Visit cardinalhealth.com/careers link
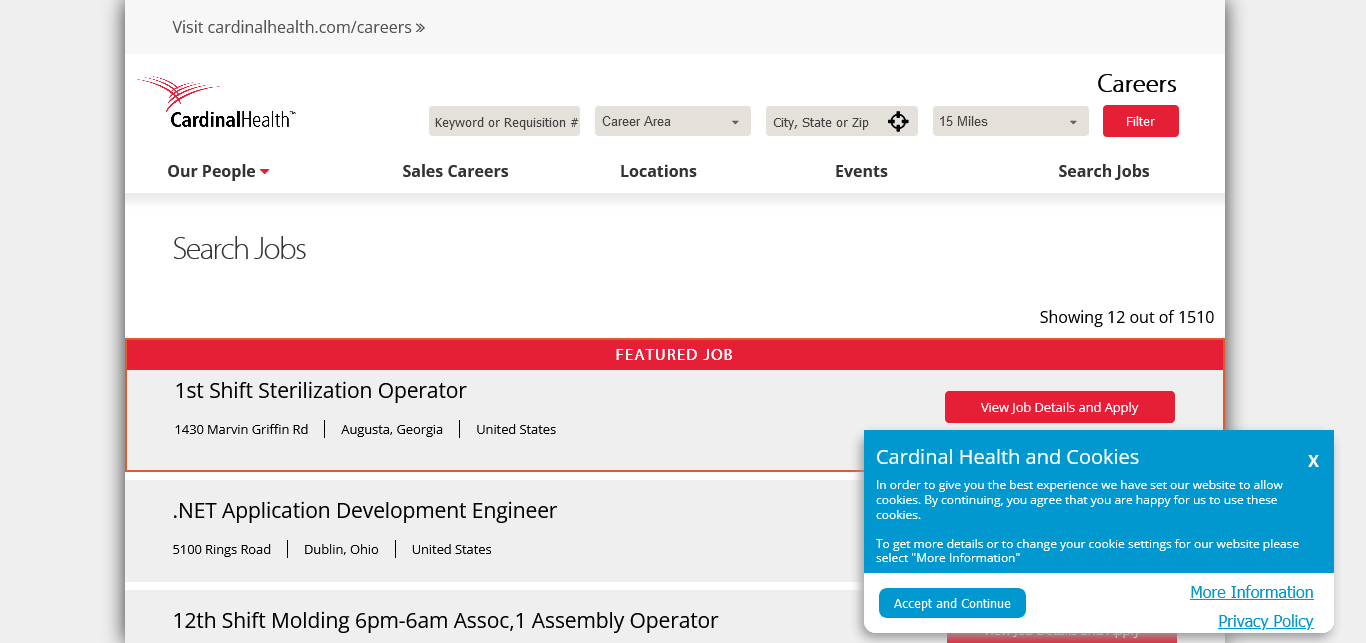The width and height of the screenshot is (1366, 643). pyautogui.click(x=298, y=27)
